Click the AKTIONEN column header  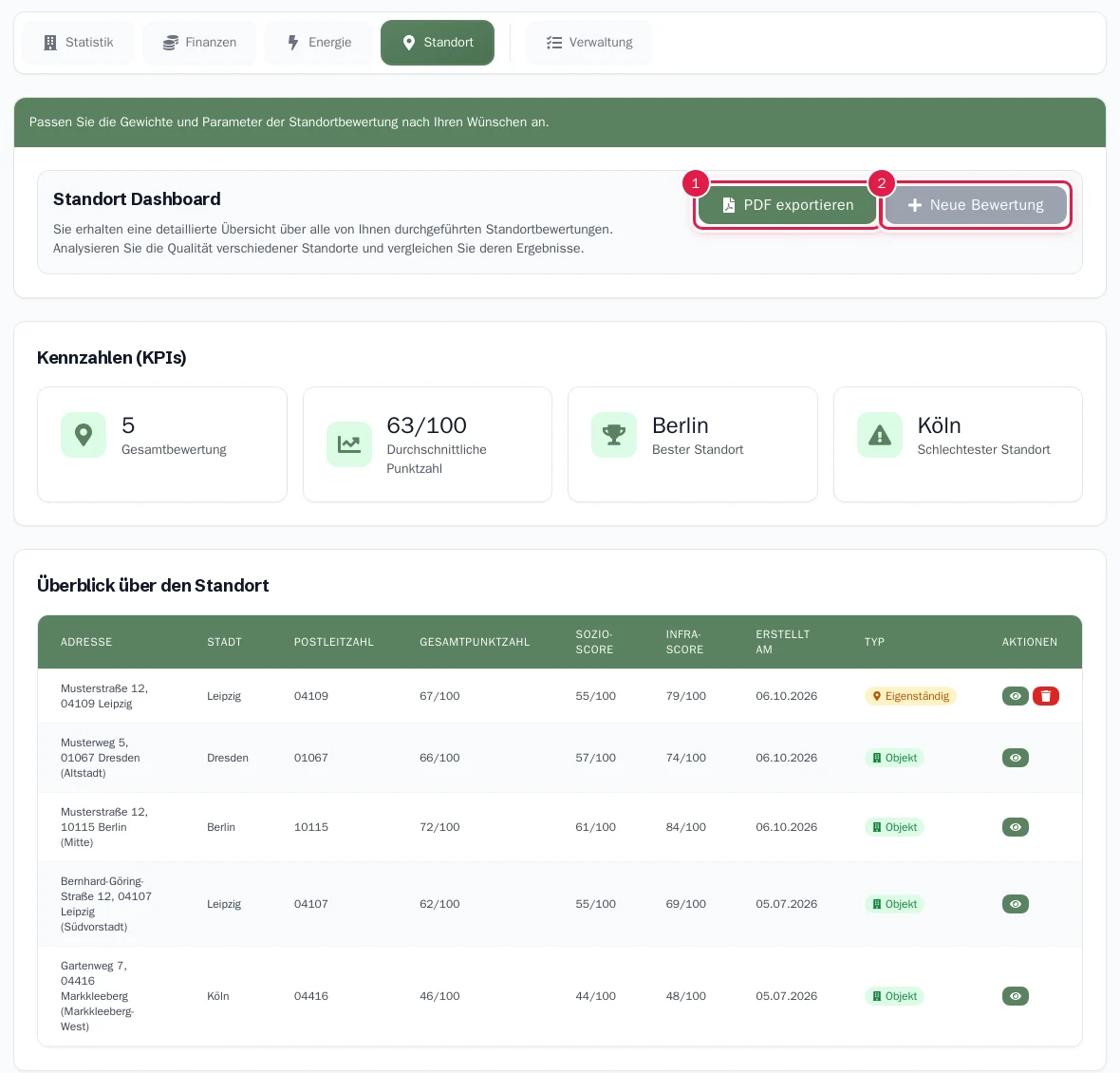click(1029, 642)
